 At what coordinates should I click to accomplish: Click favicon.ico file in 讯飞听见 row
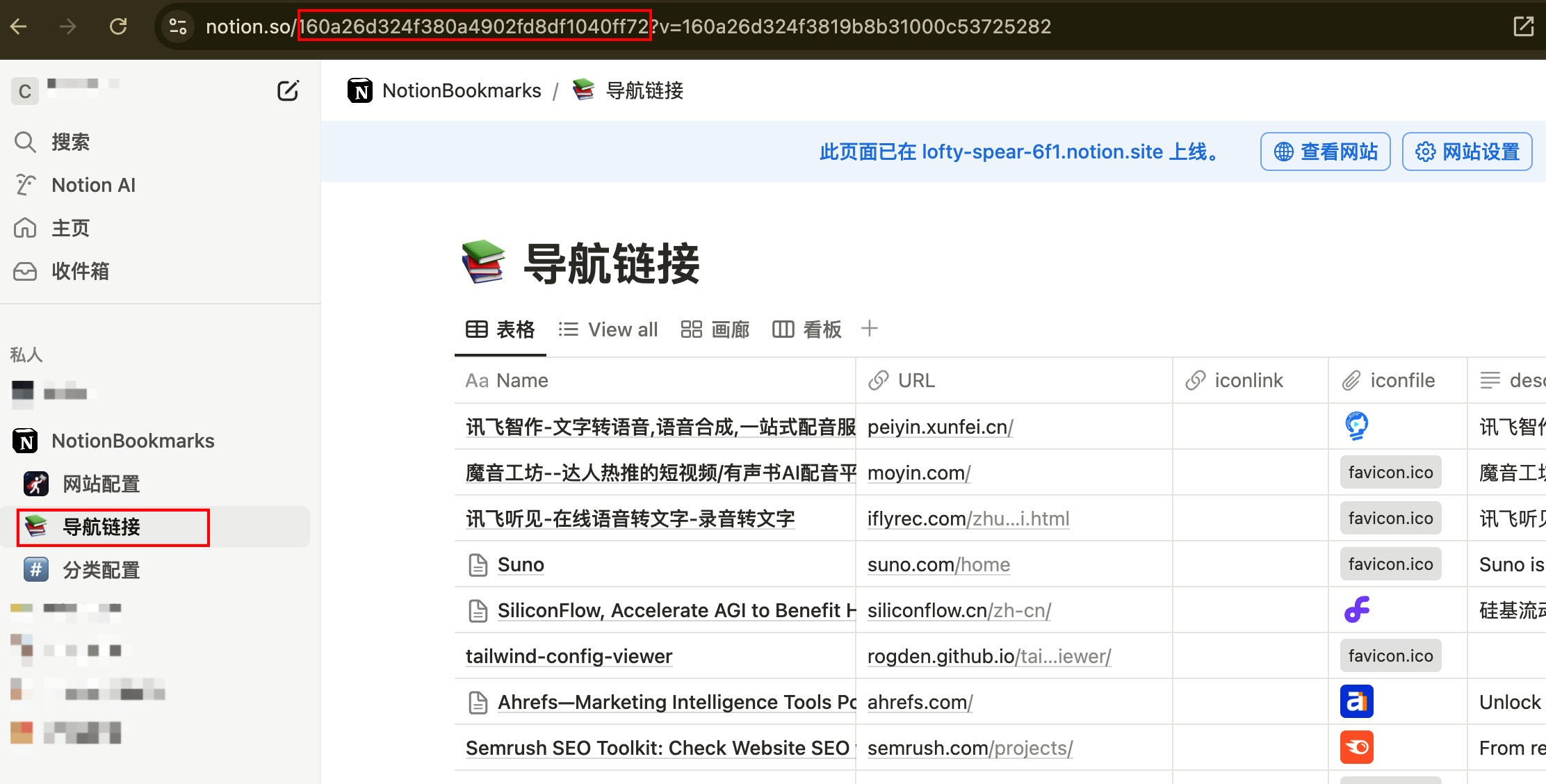click(1391, 518)
